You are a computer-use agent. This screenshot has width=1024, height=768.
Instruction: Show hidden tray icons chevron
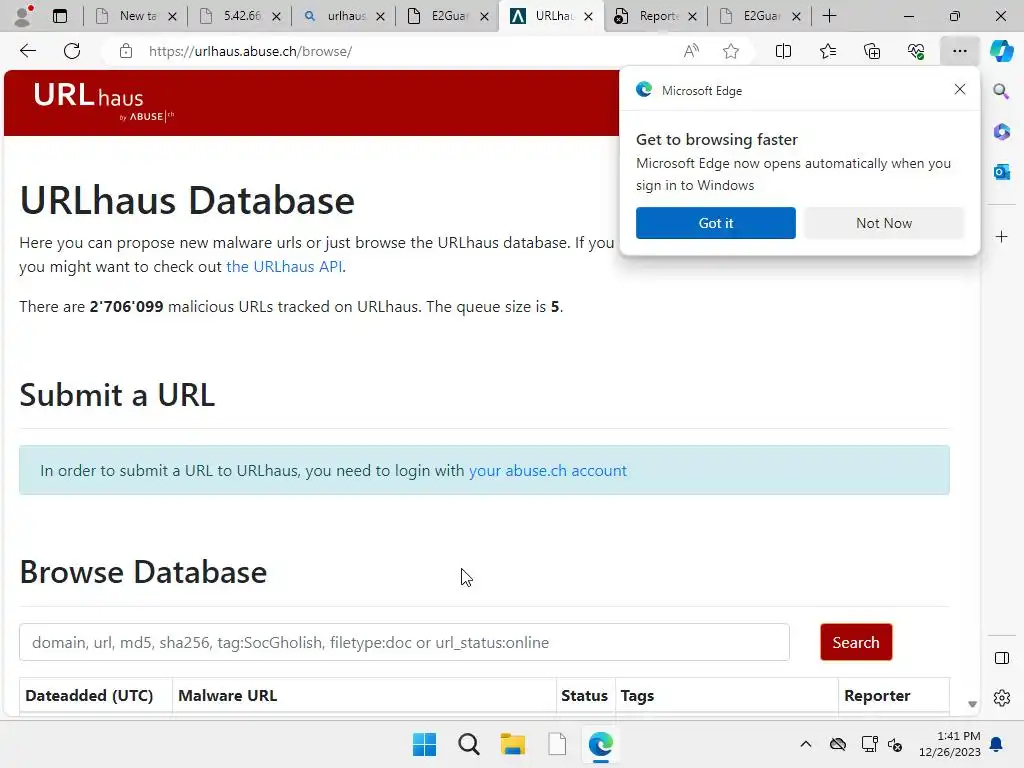tap(806, 744)
